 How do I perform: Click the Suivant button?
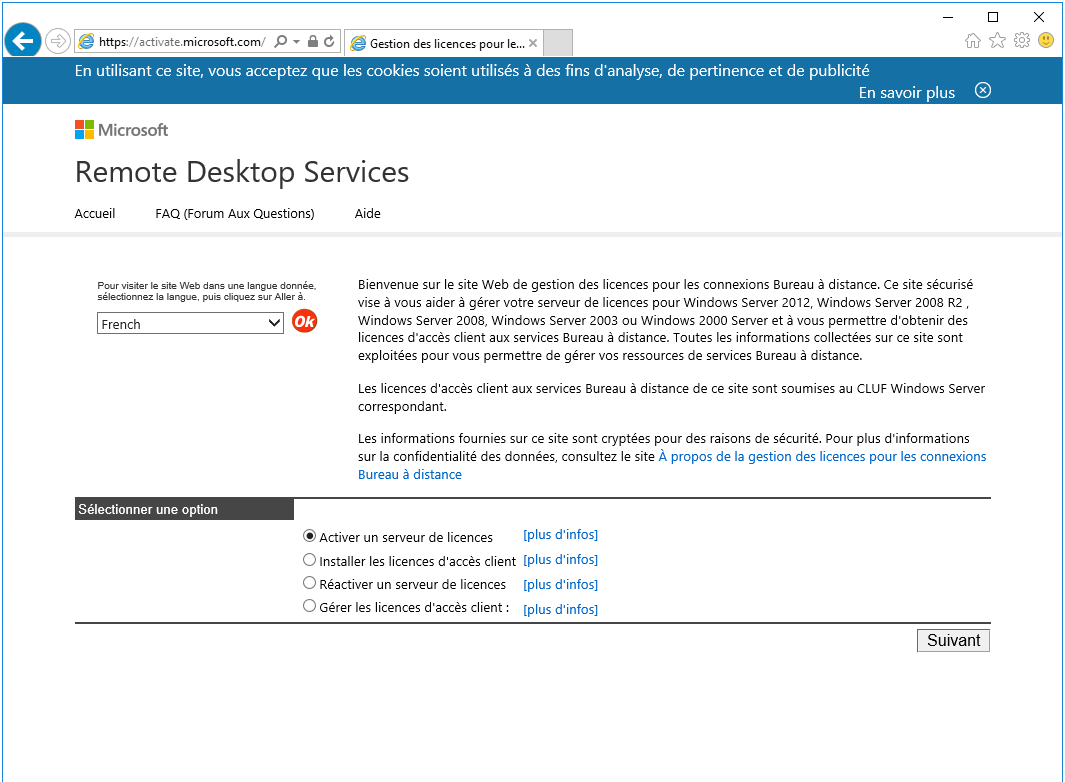click(953, 641)
